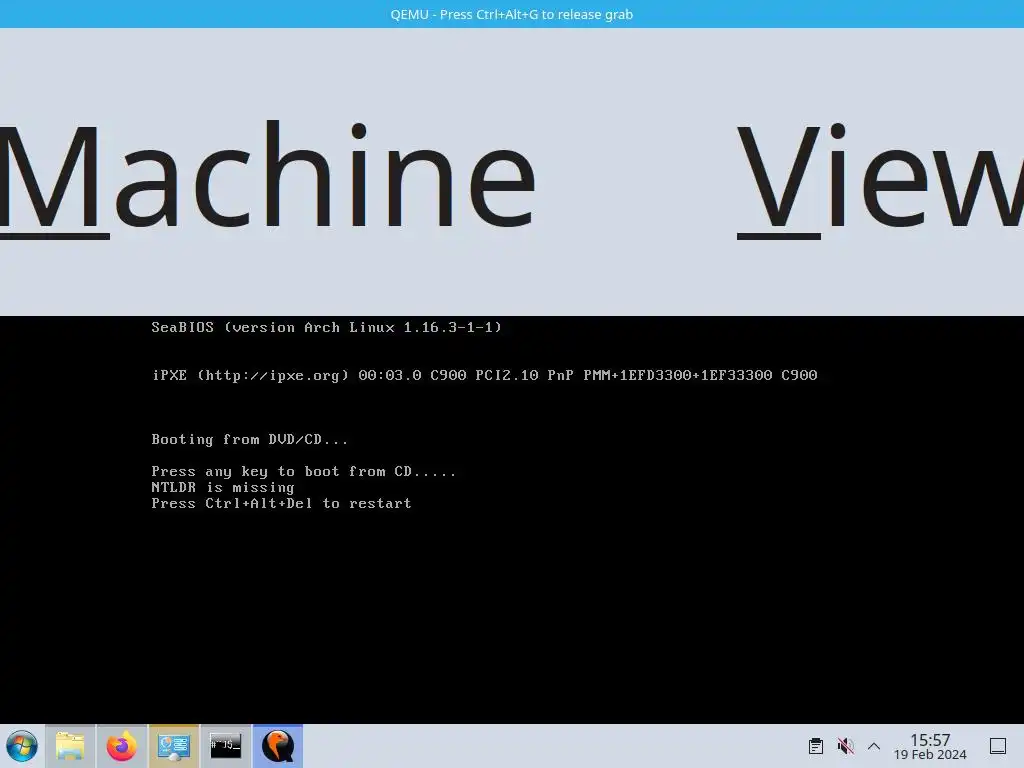The height and width of the screenshot is (768, 1024).
Task: Click the Start menu launcher button
Action: coord(22,746)
